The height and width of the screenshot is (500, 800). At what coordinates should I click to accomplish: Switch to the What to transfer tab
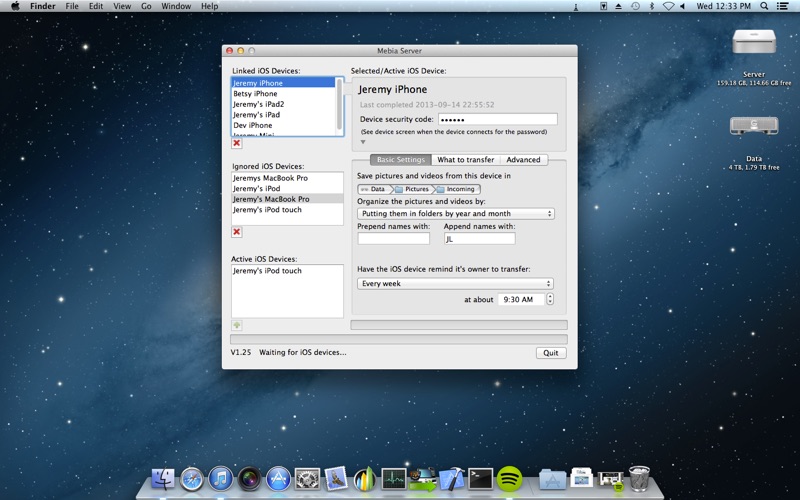465,160
